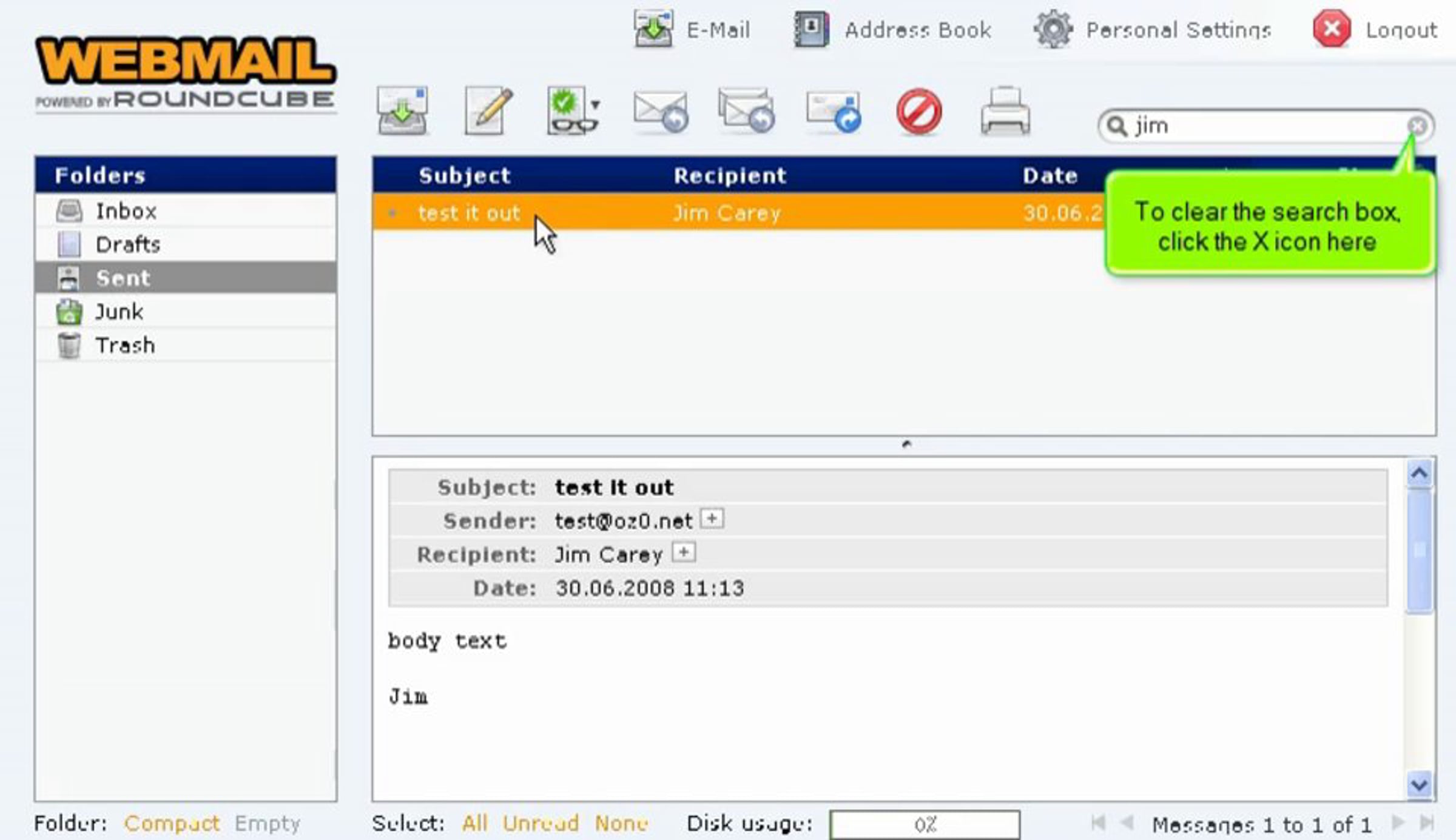Add recipient Jim Carey to contacts plus button
This screenshot has width=1456, height=840.
pyautogui.click(x=684, y=553)
